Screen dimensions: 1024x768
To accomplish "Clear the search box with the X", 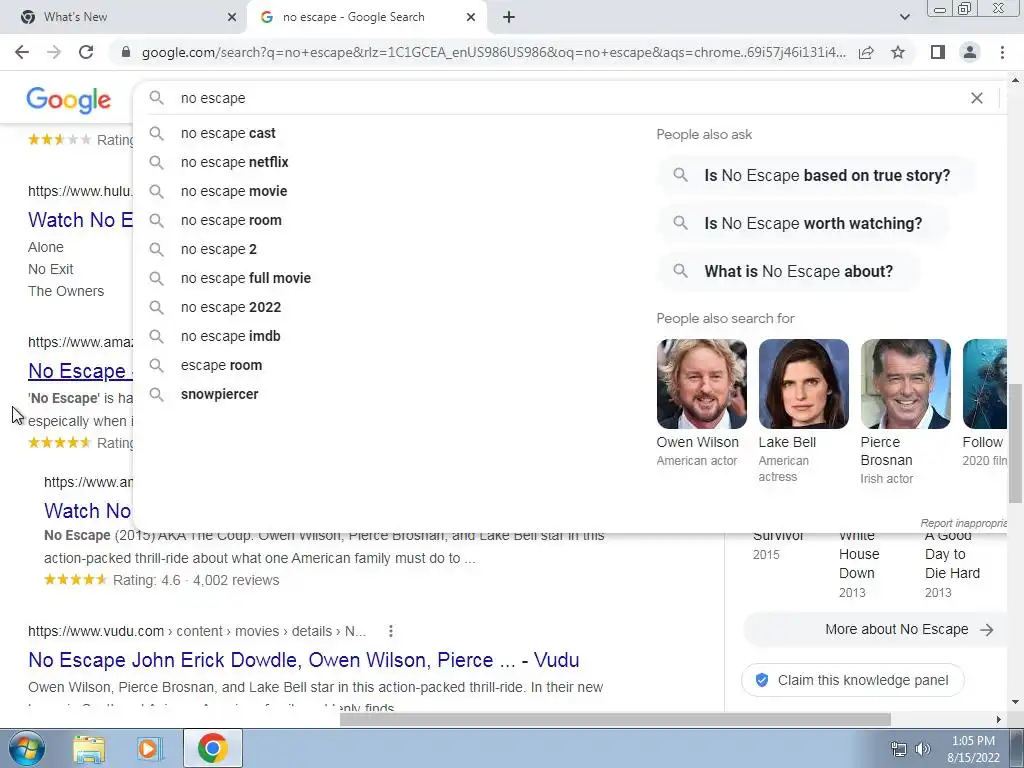I will (x=976, y=98).
